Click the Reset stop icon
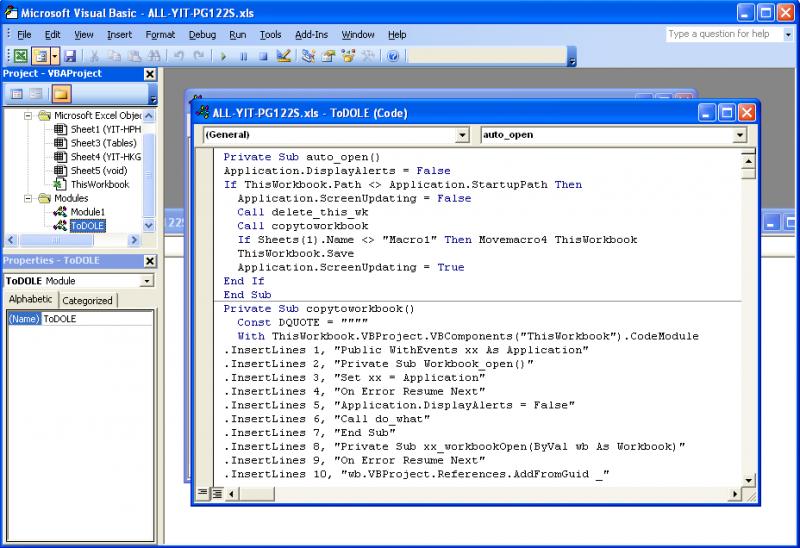800x548 pixels. tap(263, 56)
